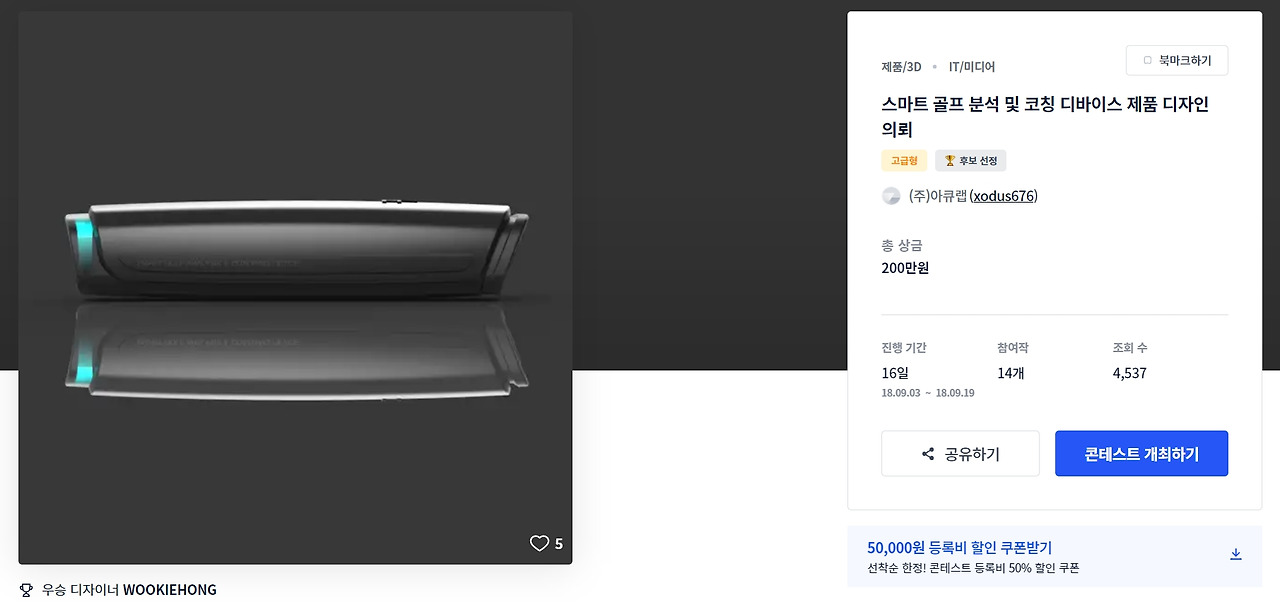Click the download icon on the coupon banner
Screen dimensions: 1280x602
point(1235,554)
